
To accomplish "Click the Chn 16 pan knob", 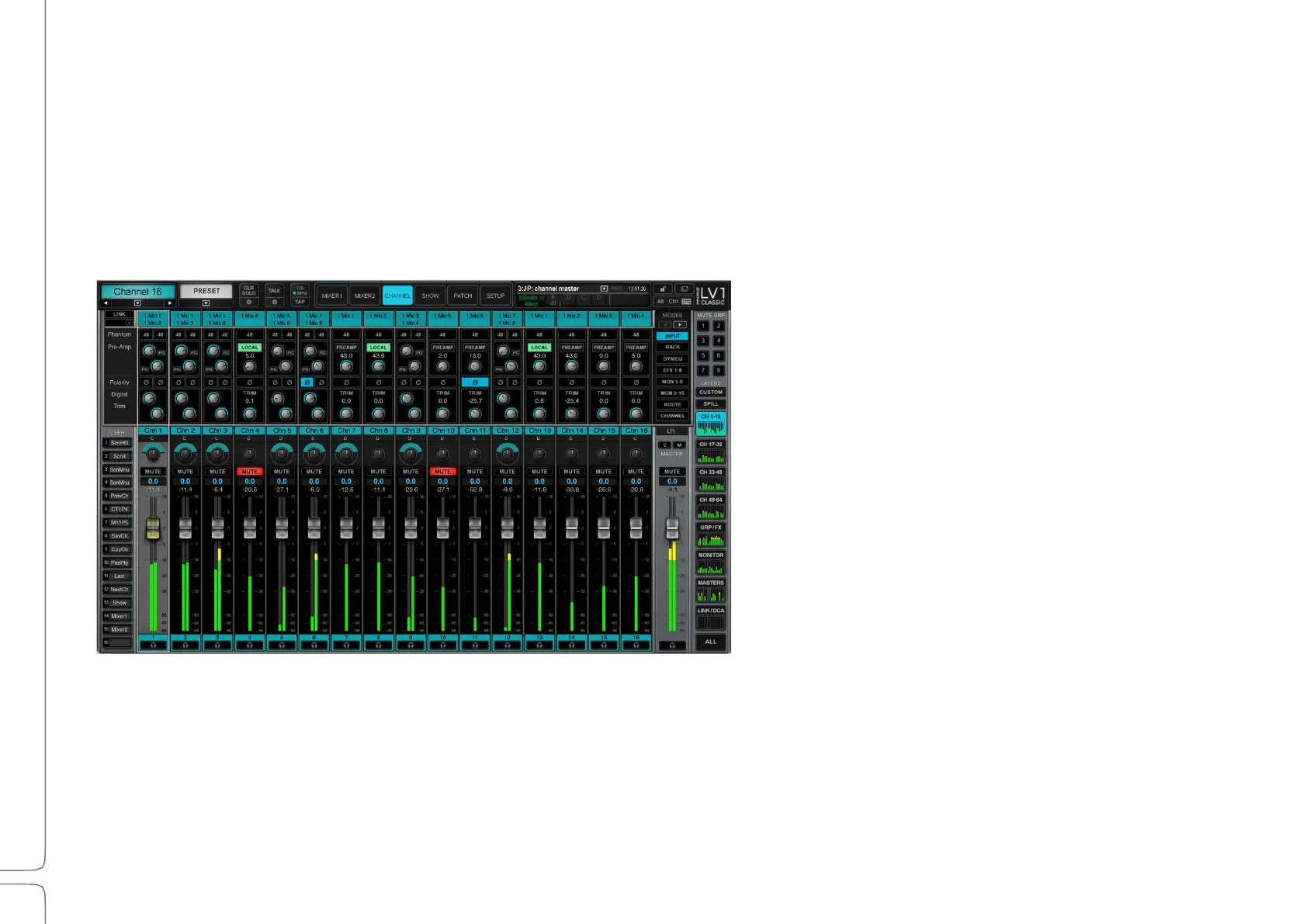I will click(x=636, y=455).
